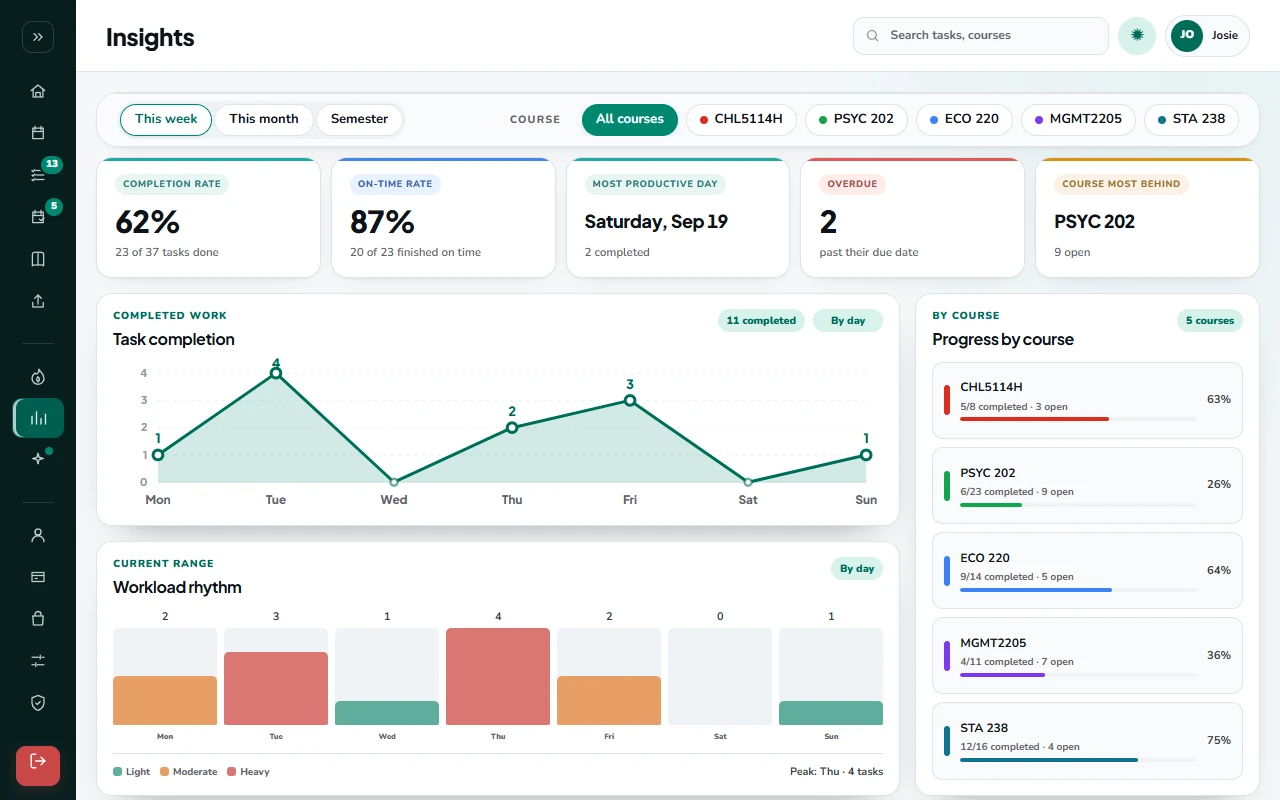The width and height of the screenshot is (1280, 800).
Task: Select the All courses filter
Action: click(x=630, y=120)
